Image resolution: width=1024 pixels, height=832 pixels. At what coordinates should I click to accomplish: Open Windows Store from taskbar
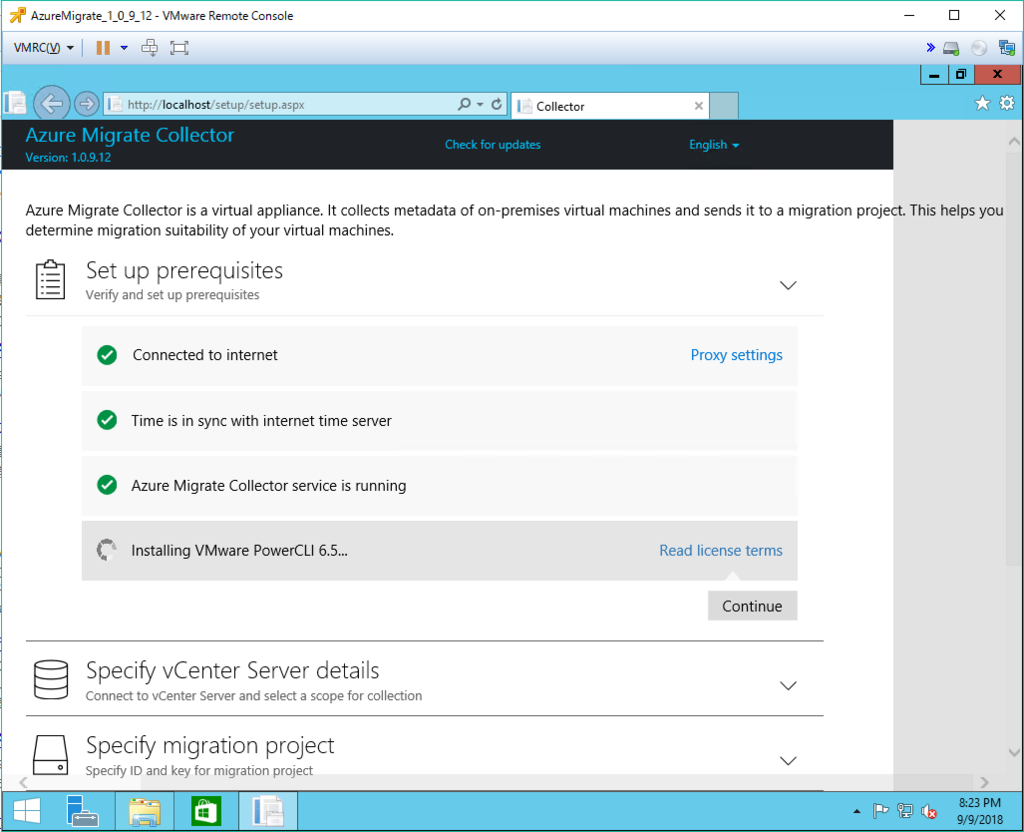coord(206,811)
